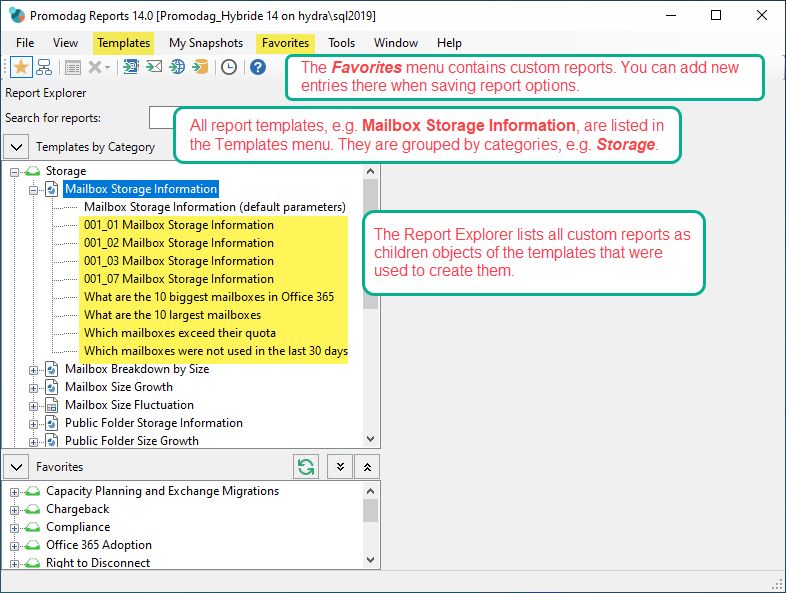Screen dimensions: 786x593
Task: Click the grayed list/table toolbar icon
Action: pyautogui.click(x=73, y=67)
